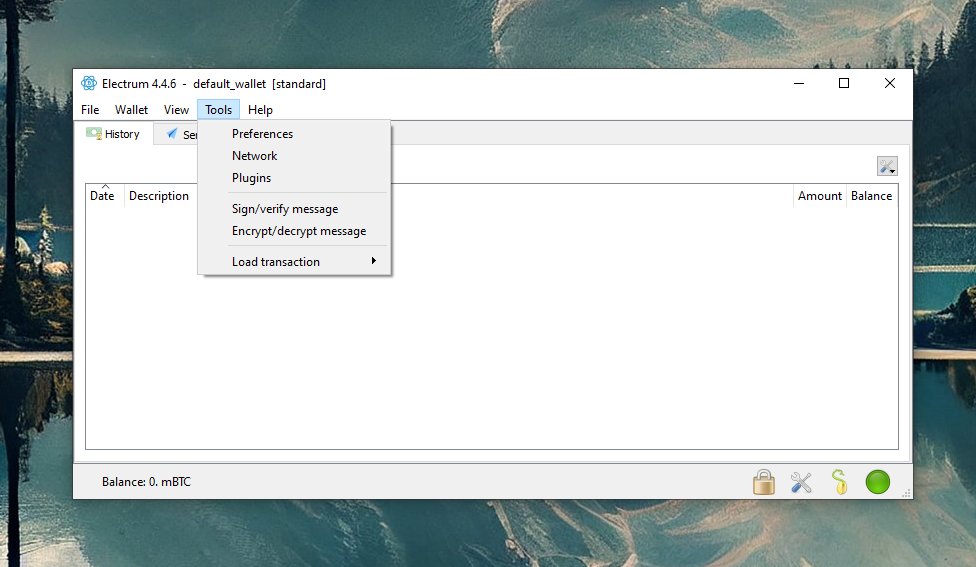
Task: Open the File menu
Action: 90,110
